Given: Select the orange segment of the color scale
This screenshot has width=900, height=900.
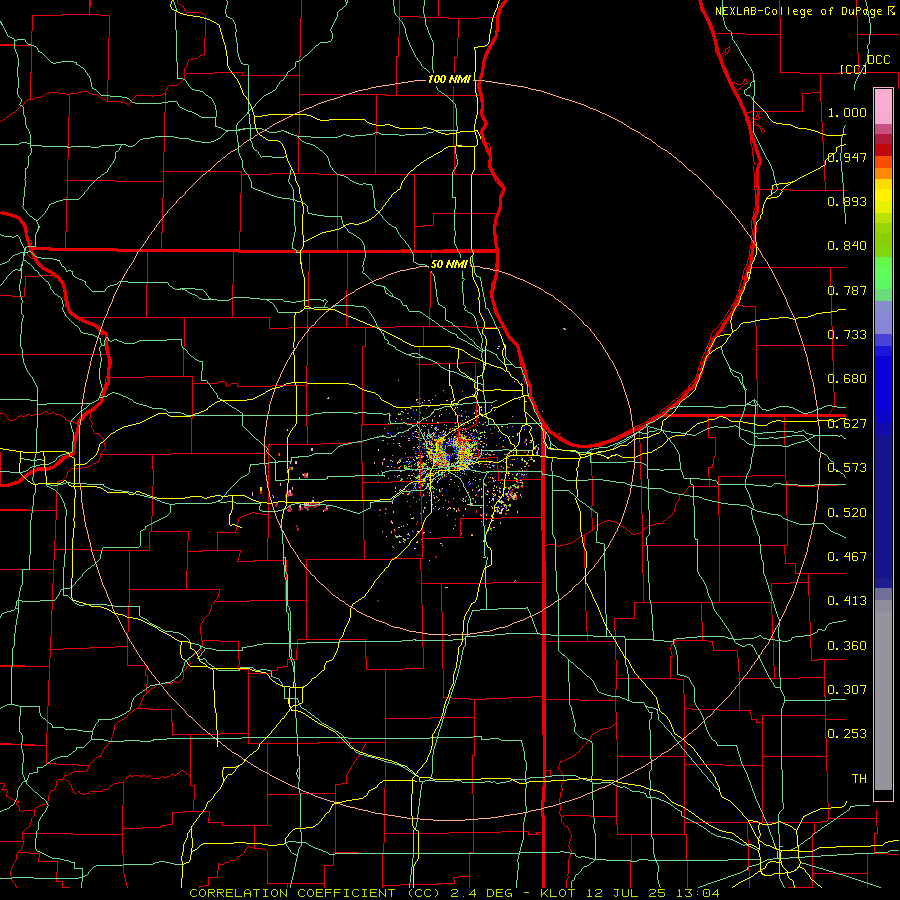Looking at the screenshot, I should (883, 173).
